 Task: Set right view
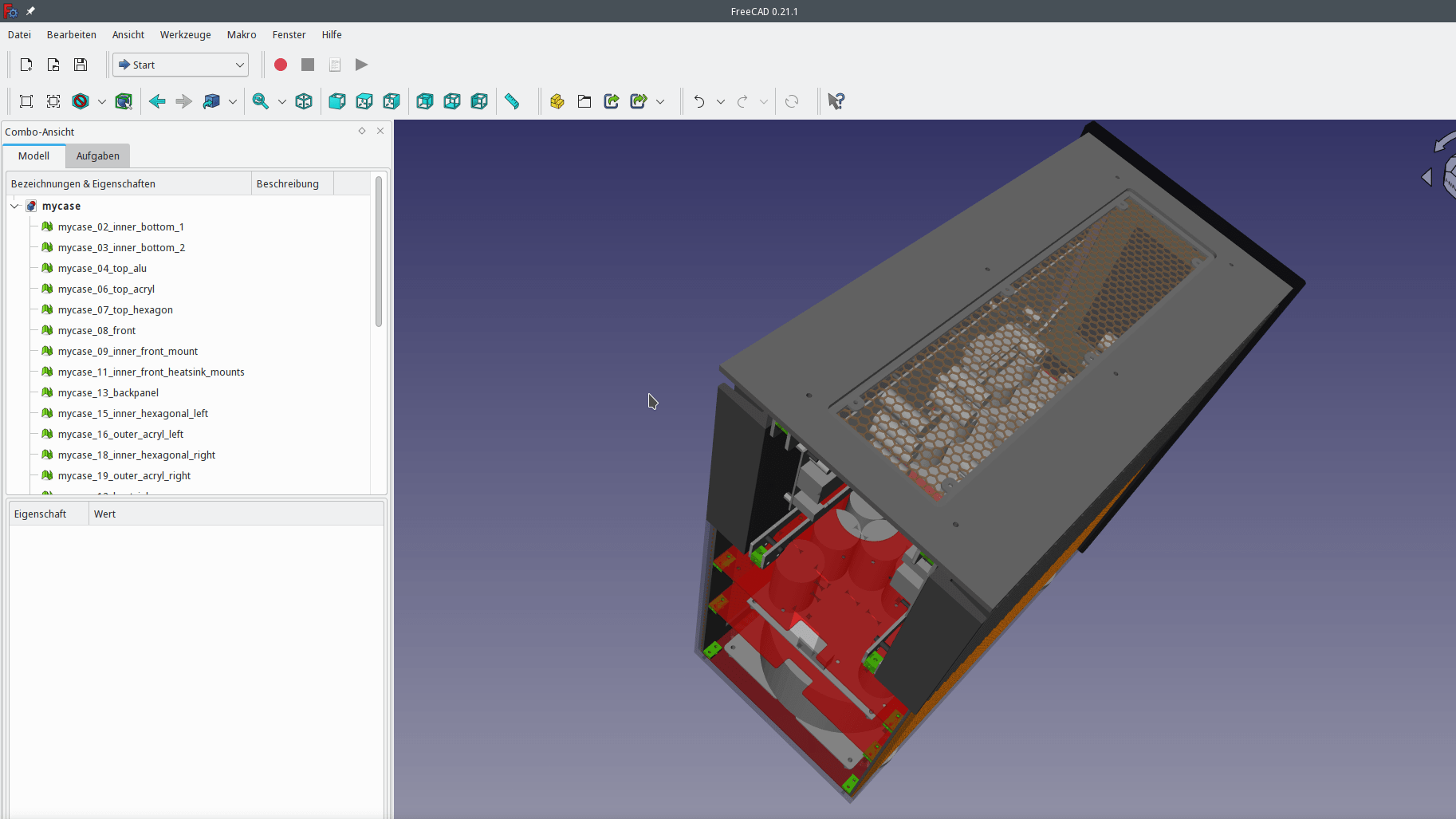click(x=392, y=101)
